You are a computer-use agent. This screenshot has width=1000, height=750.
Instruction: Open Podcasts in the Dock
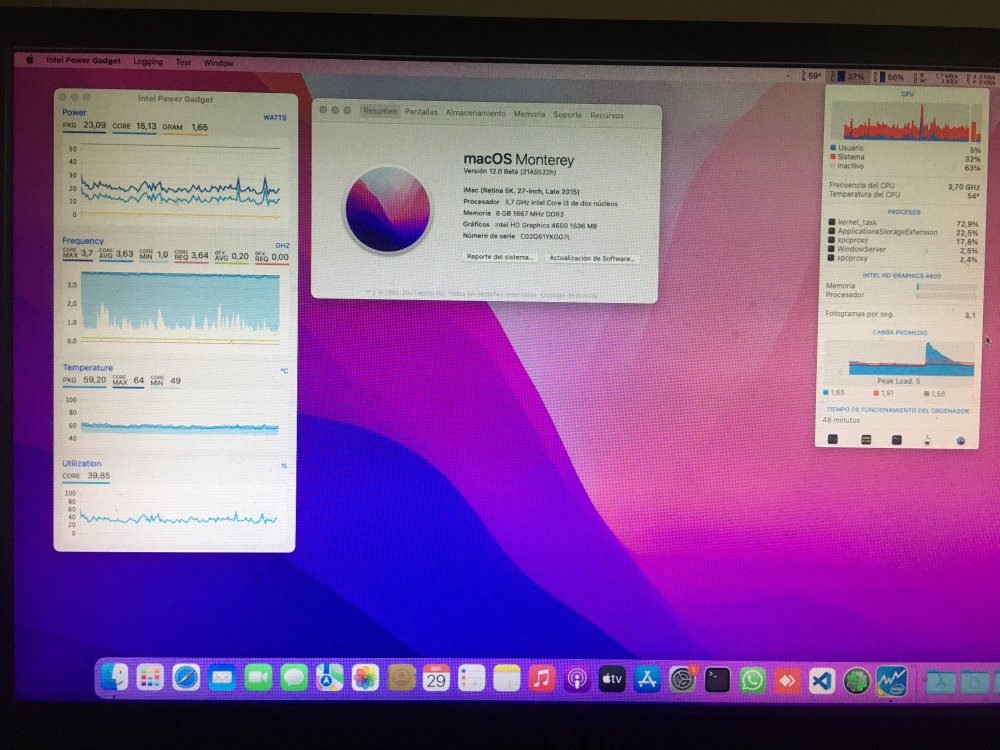pyautogui.click(x=577, y=679)
